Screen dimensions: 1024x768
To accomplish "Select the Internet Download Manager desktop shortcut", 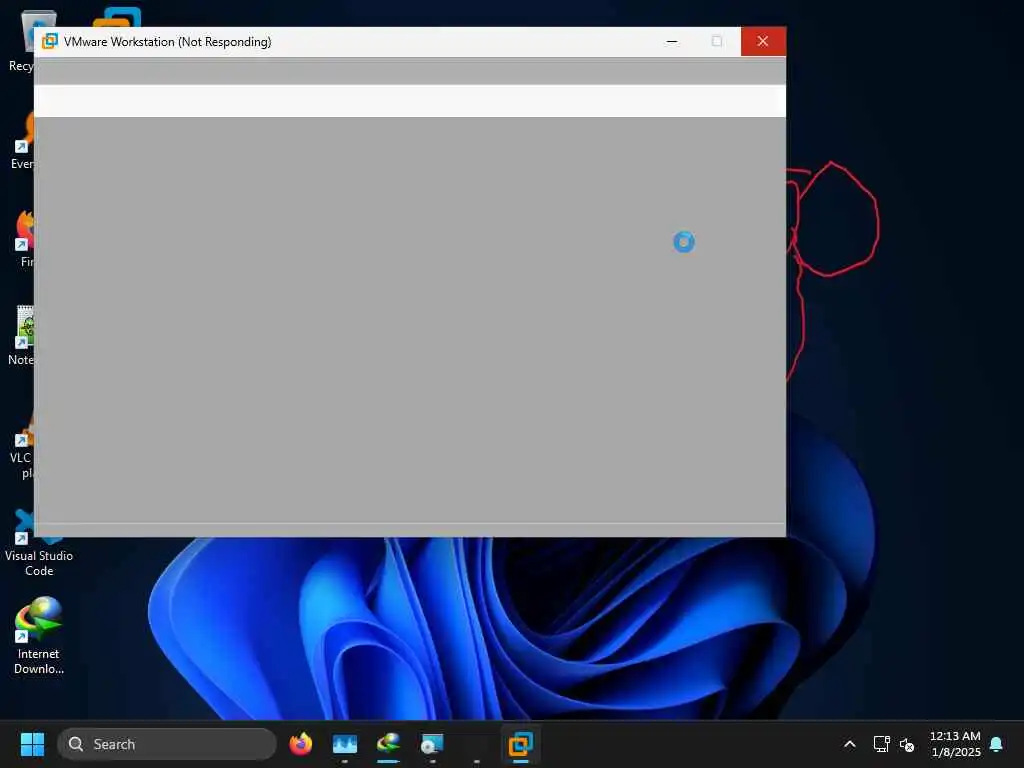I will tap(39, 635).
